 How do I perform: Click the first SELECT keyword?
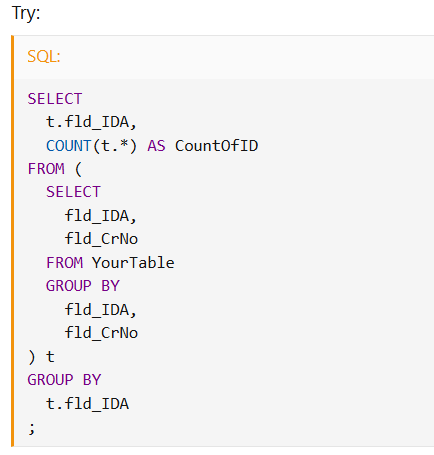click(55, 99)
